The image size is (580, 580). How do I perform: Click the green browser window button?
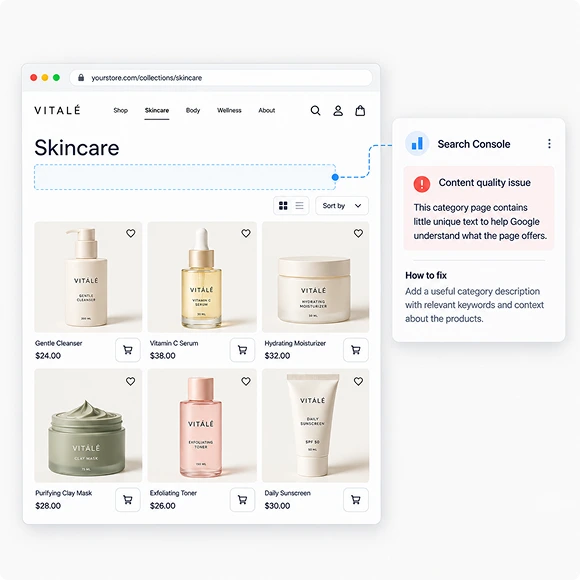pyautogui.click(x=56, y=77)
